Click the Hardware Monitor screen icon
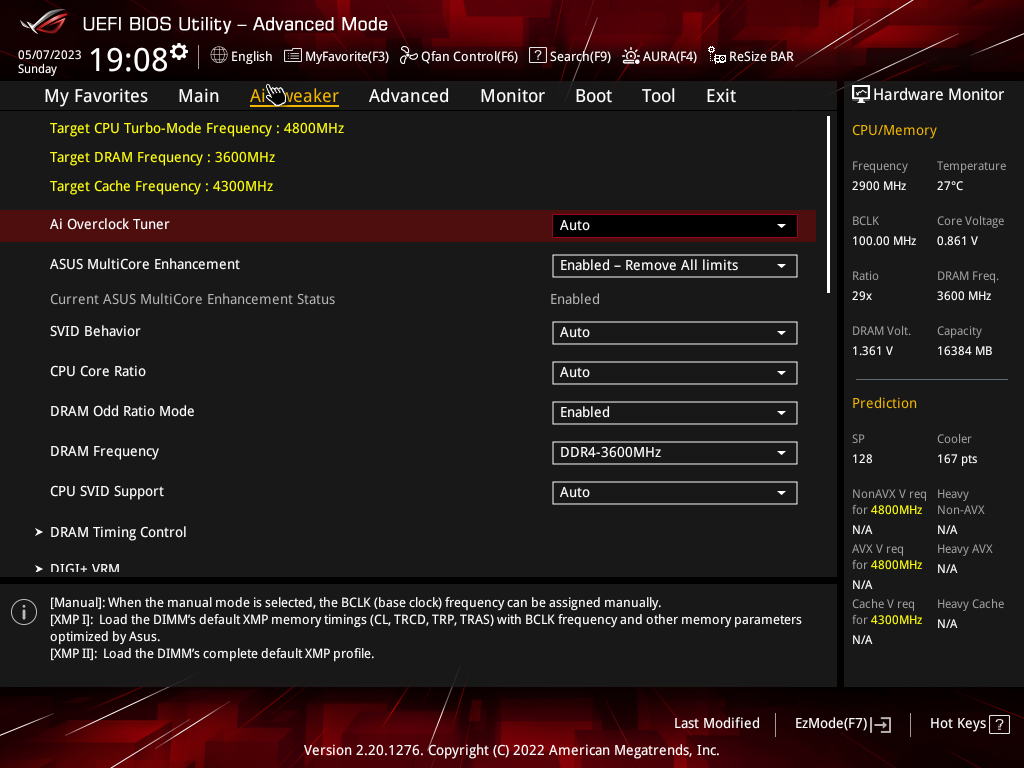 [861, 95]
